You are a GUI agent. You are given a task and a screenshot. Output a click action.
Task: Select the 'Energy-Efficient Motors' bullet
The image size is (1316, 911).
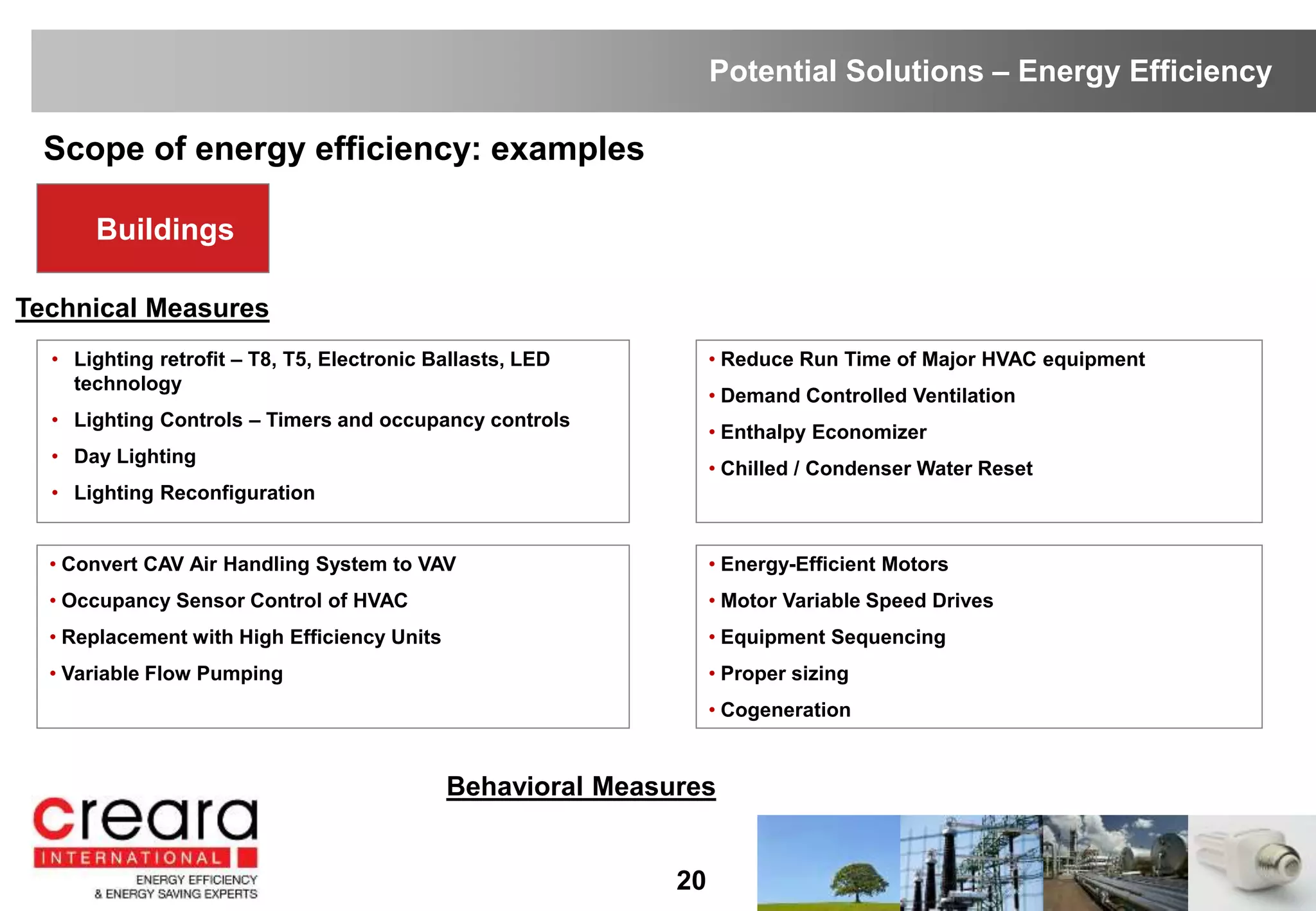coord(834,564)
